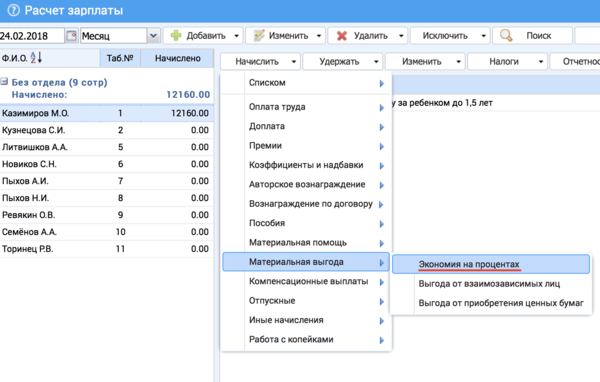Click Без отдела (9 сотр) group title
The height and width of the screenshot is (382, 600).
(x=59, y=82)
